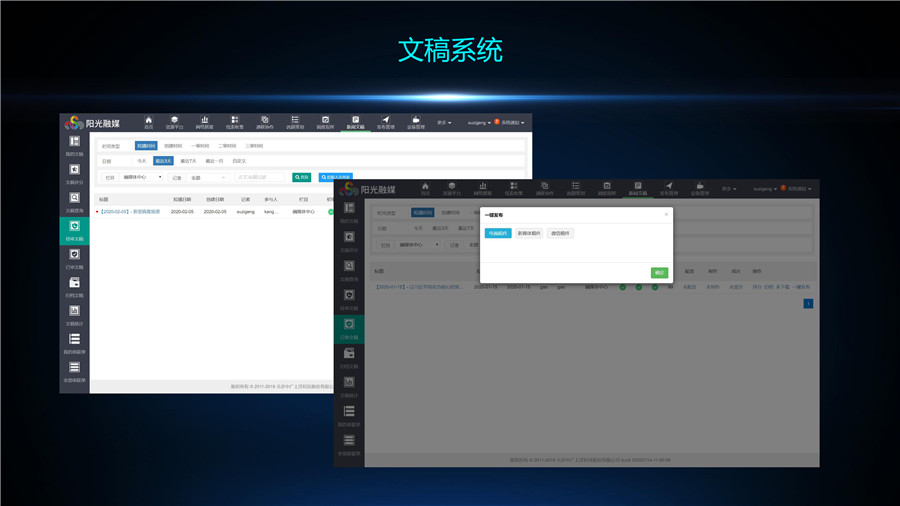The height and width of the screenshot is (506, 900).
Task: Click 文稿统计 icon in left window sidebar
Action: [x=74, y=315]
